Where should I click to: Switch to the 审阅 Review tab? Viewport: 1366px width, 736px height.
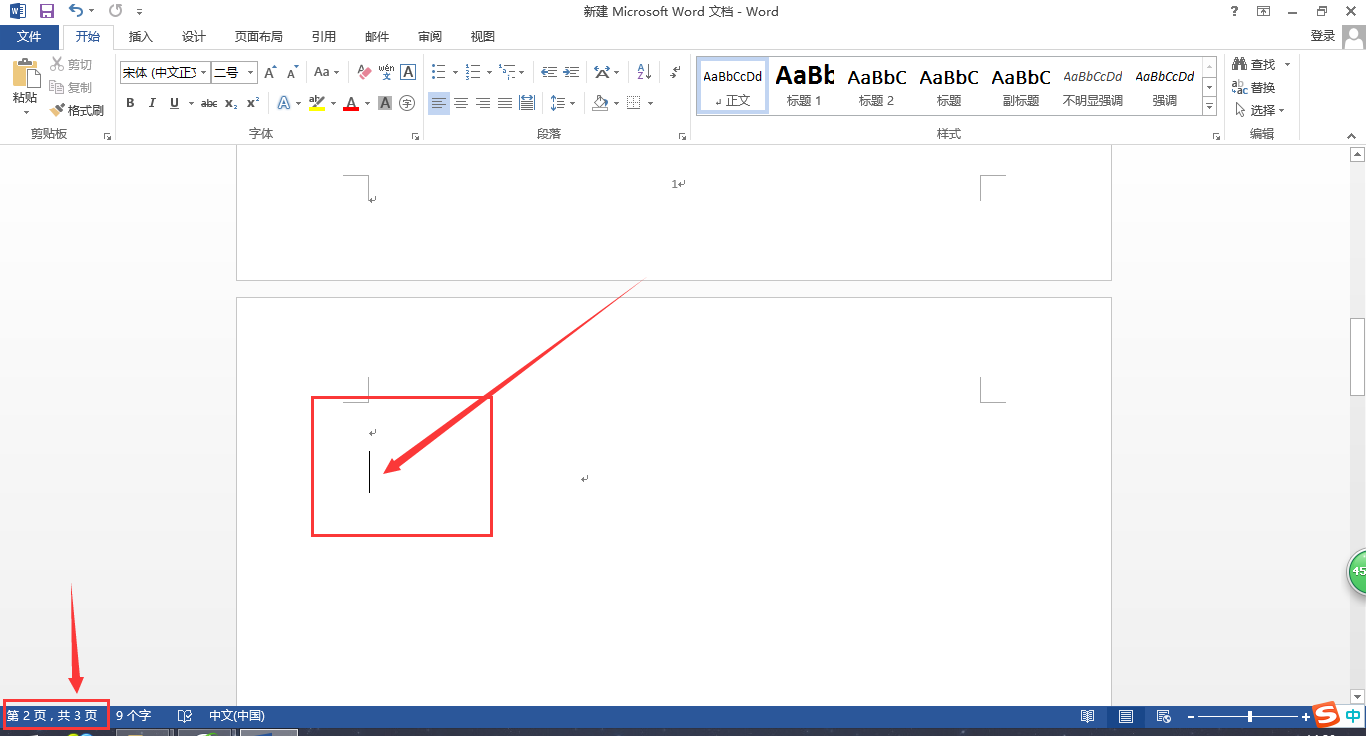[x=430, y=36]
